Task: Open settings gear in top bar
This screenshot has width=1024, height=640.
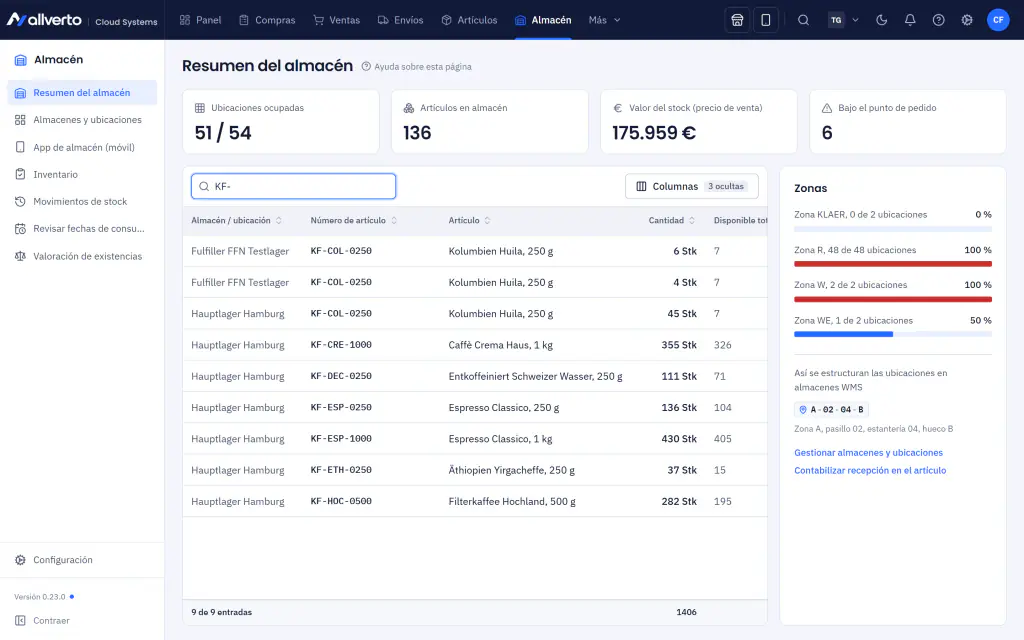Action: coord(967,20)
